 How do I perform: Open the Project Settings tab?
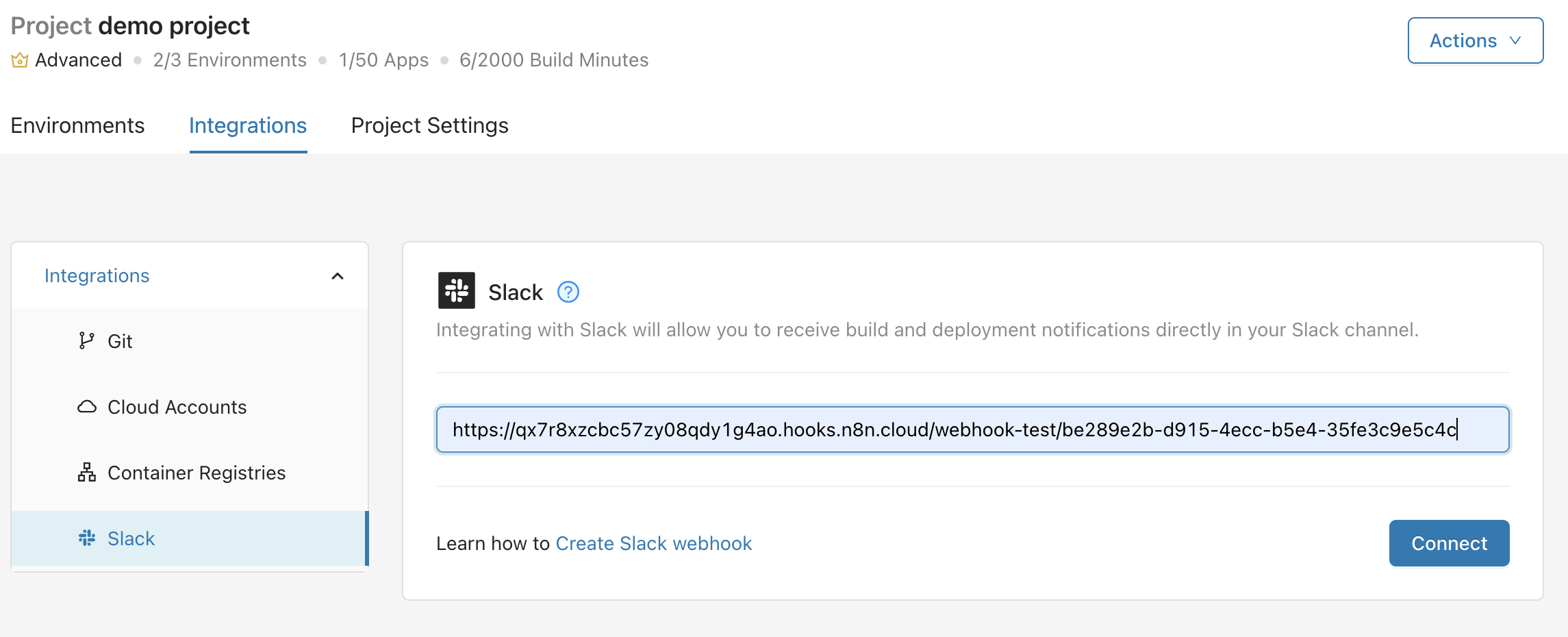point(429,125)
